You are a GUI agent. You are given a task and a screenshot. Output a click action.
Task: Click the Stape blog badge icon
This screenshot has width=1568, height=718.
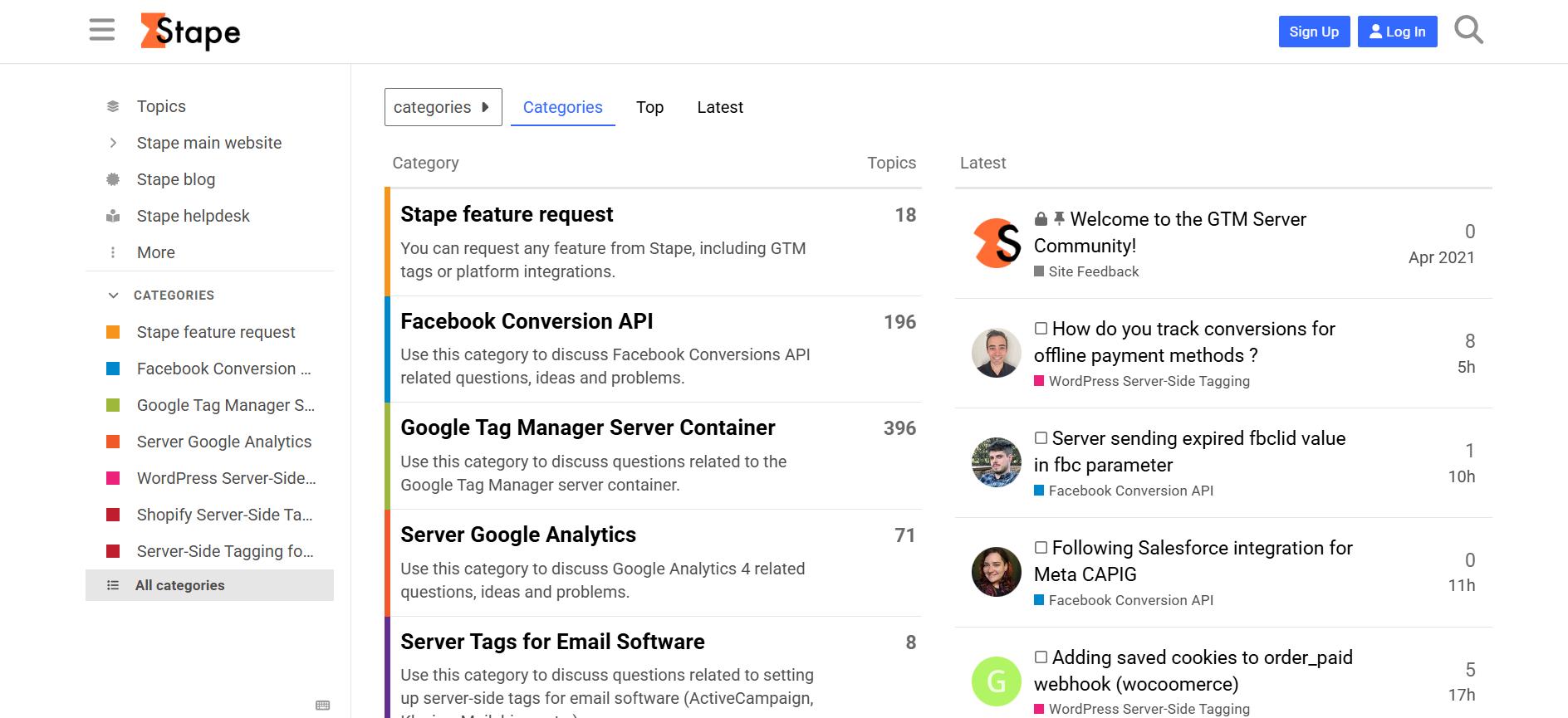click(x=113, y=179)
